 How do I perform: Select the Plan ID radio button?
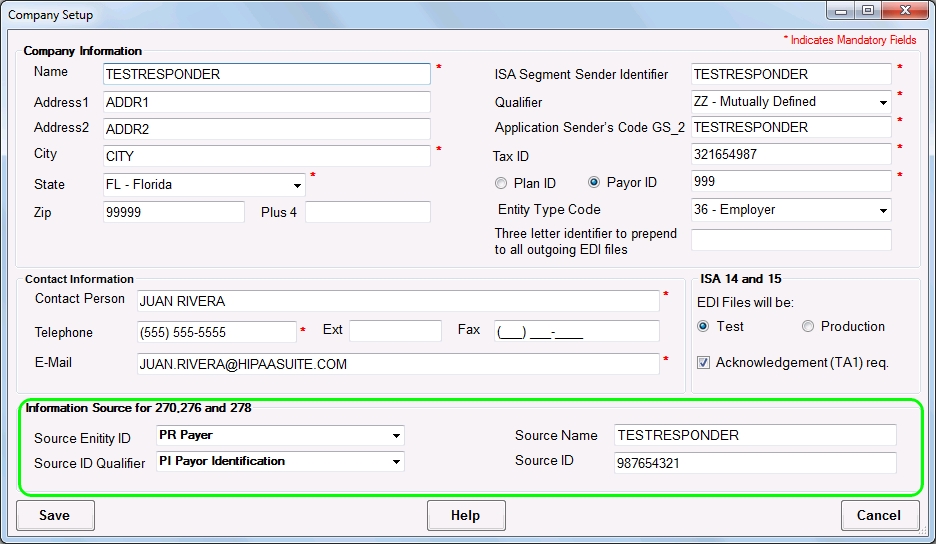pyautogui.click(x=502, y=183)
